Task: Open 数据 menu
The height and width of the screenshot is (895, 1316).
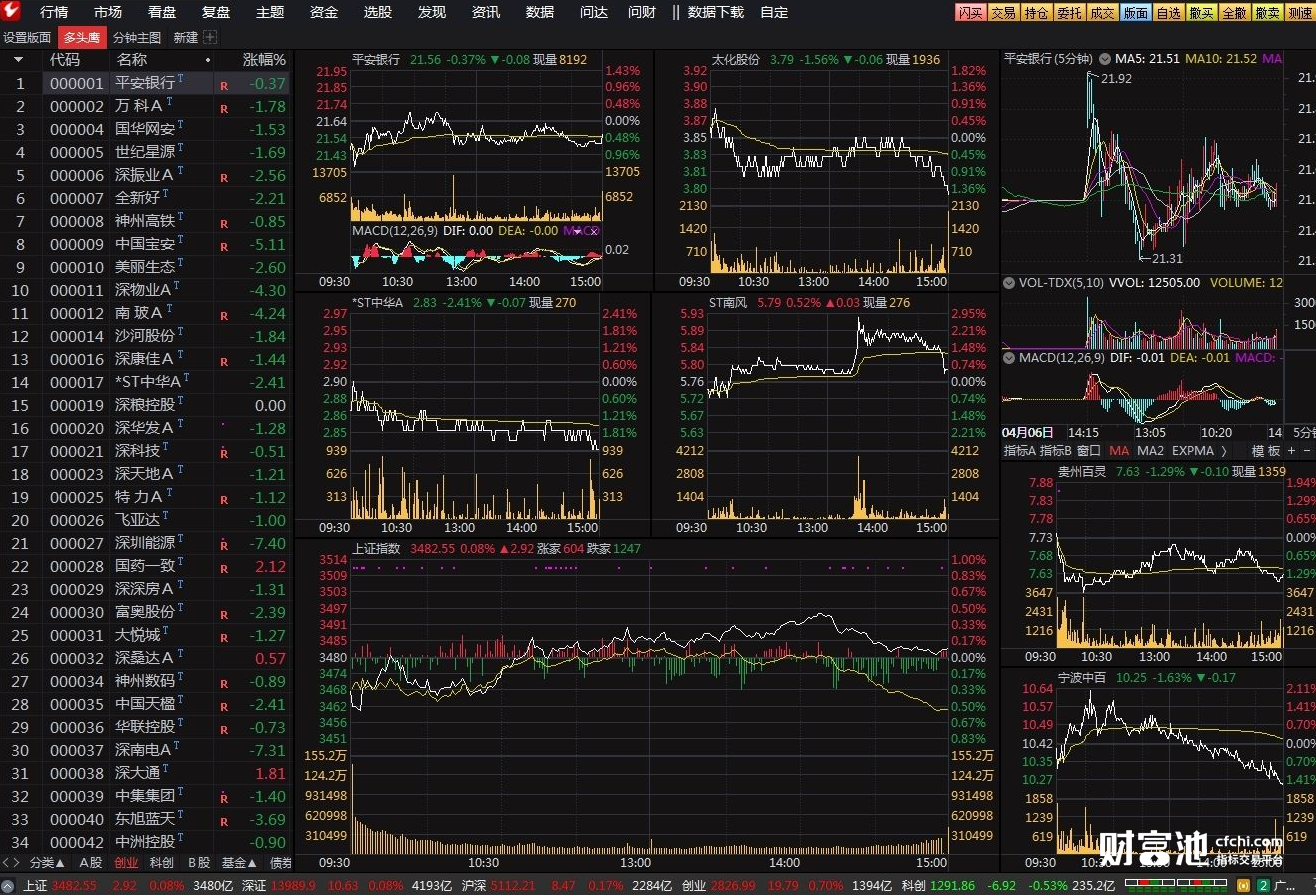Action: [x=540, y=12]
